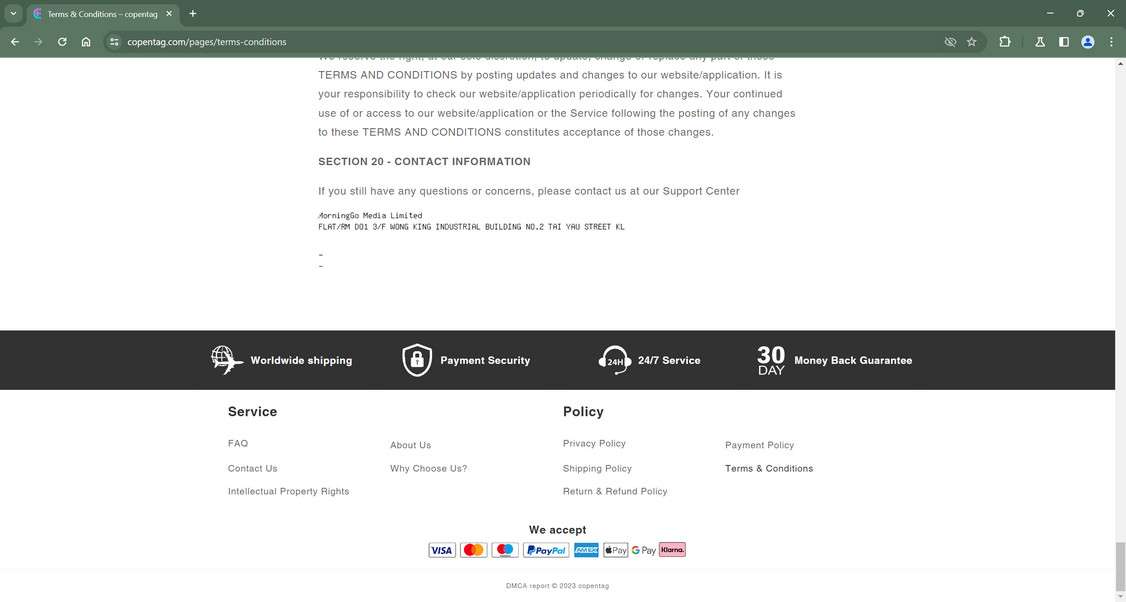Click the Payment Security padlock icon
Viewport: 1126px width, 602px height.
click(x=416, y=359)
